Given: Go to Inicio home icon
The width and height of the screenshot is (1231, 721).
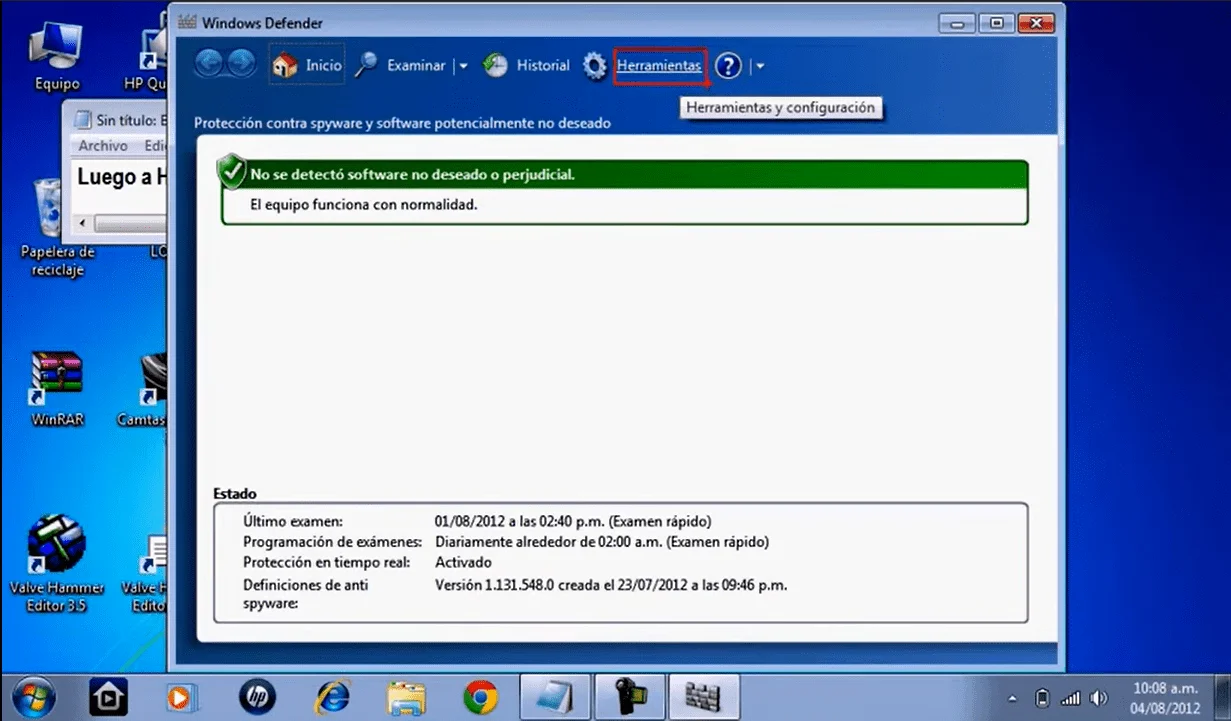Looking at the screenshot, I should 285,66.
